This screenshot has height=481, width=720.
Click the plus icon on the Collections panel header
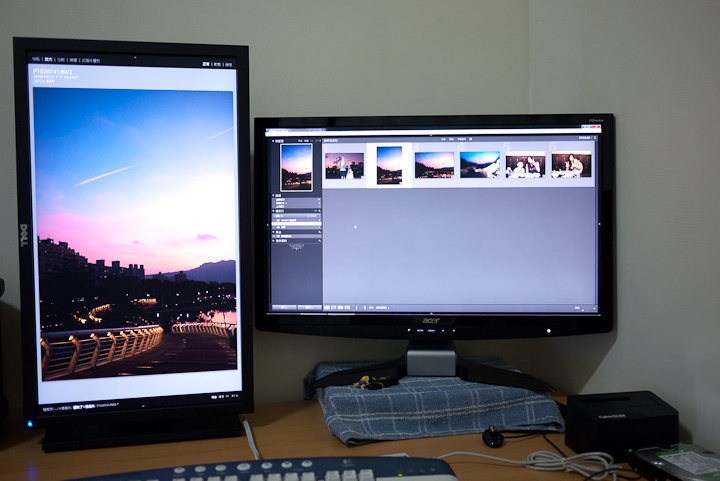pyautogui.click(x=320, y=232)
